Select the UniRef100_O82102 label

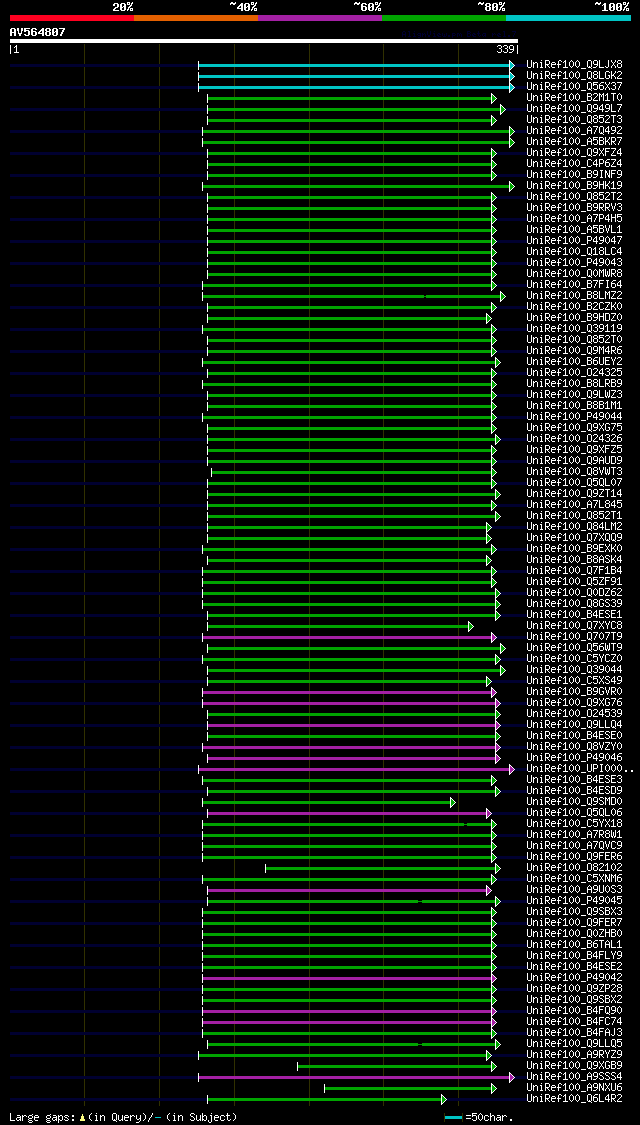pos(574,867)
